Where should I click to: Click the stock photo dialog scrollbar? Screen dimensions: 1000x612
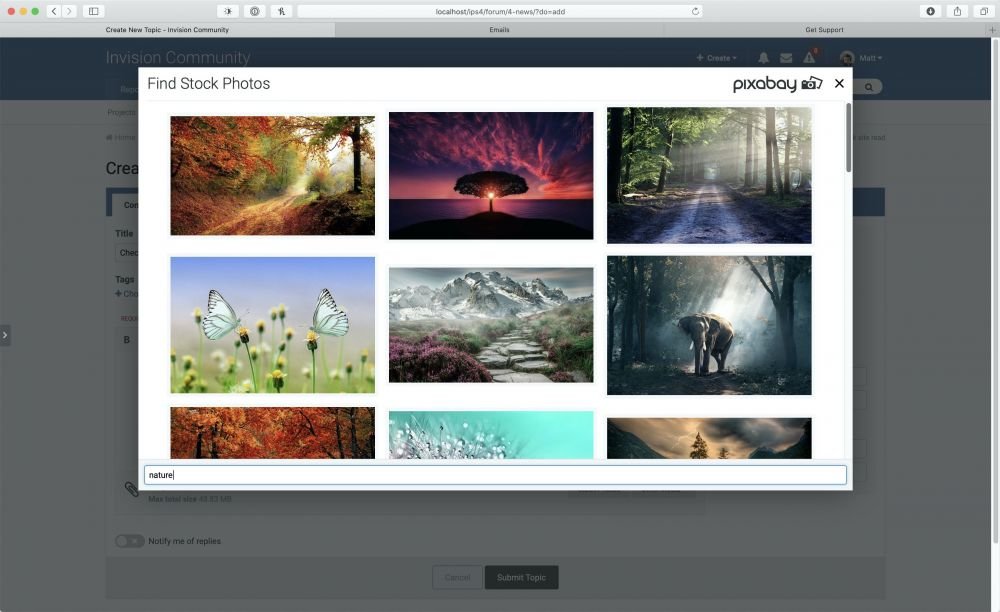click(849, 140)
